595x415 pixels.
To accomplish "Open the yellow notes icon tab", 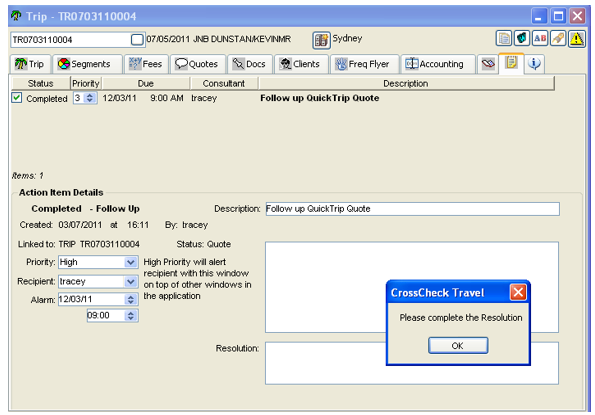I will coord(511,63).
